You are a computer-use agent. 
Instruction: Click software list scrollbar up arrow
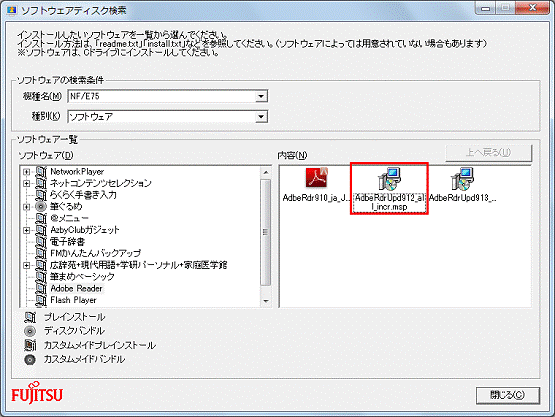pyautogui.click(x=265, y=172)
